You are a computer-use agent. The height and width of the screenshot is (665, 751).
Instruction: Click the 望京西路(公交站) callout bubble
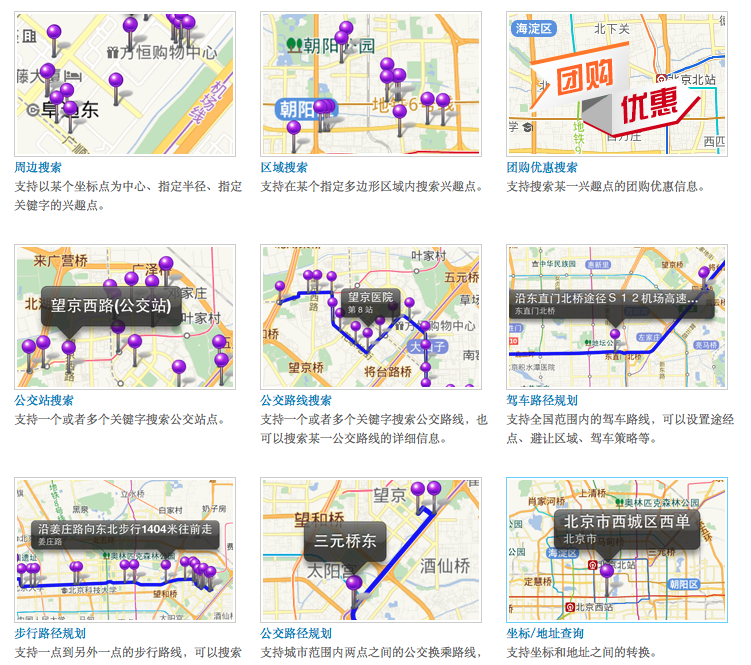pyautogui.click(x=111, y=307)
